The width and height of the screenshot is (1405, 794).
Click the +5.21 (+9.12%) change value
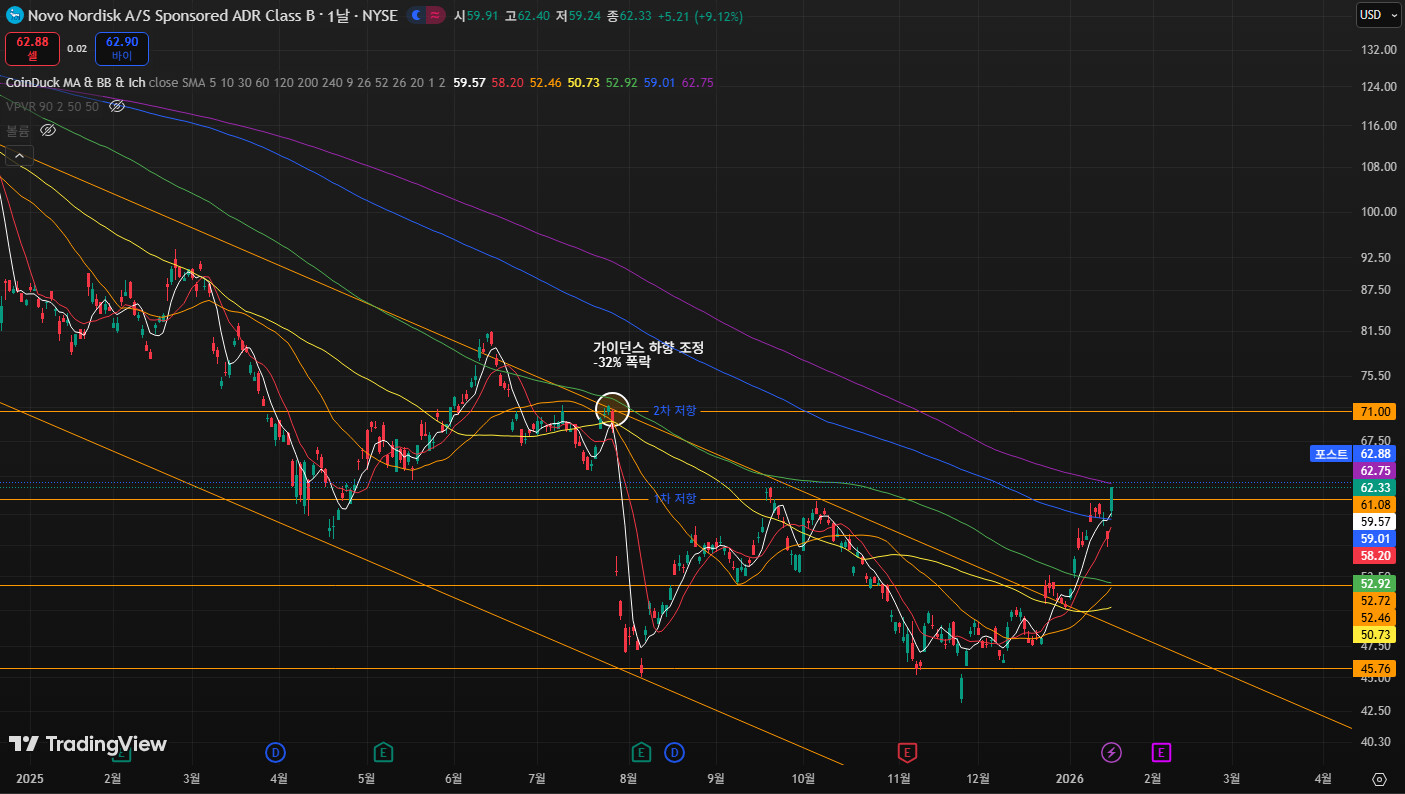click(699, 15)
